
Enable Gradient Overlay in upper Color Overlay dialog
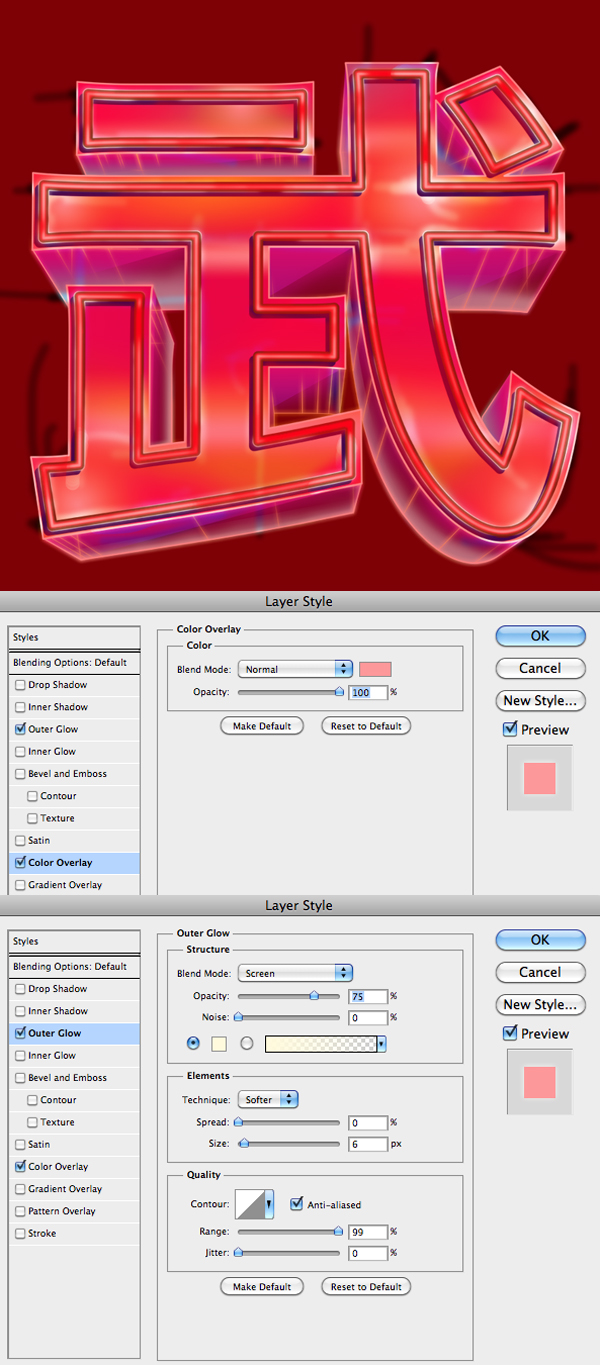click(20, 885)
